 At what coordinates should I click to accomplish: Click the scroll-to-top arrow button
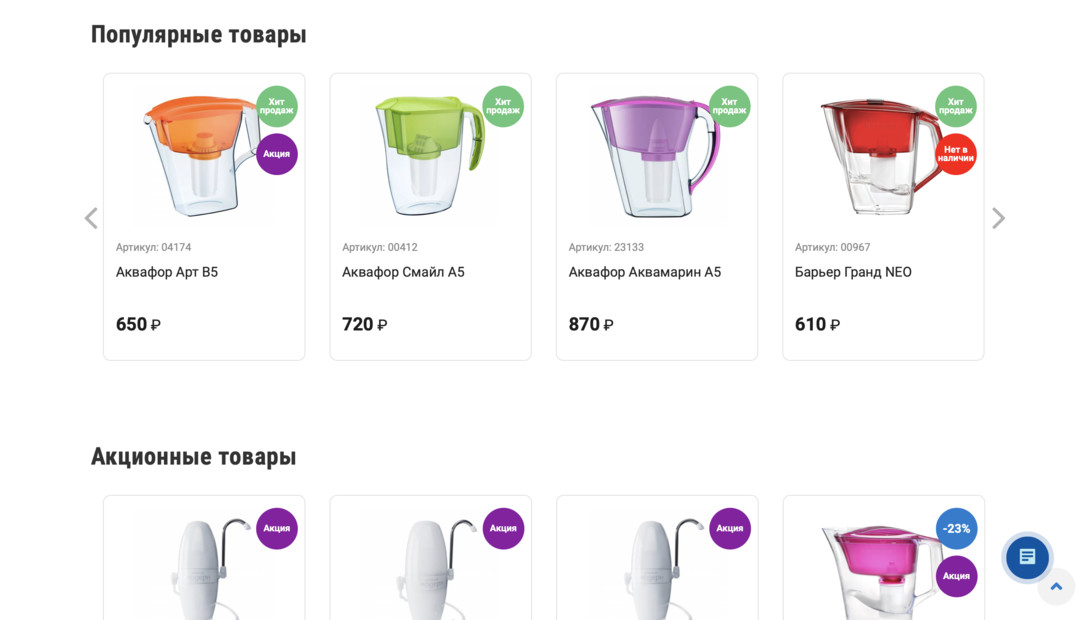click(x=1056, y=587)
